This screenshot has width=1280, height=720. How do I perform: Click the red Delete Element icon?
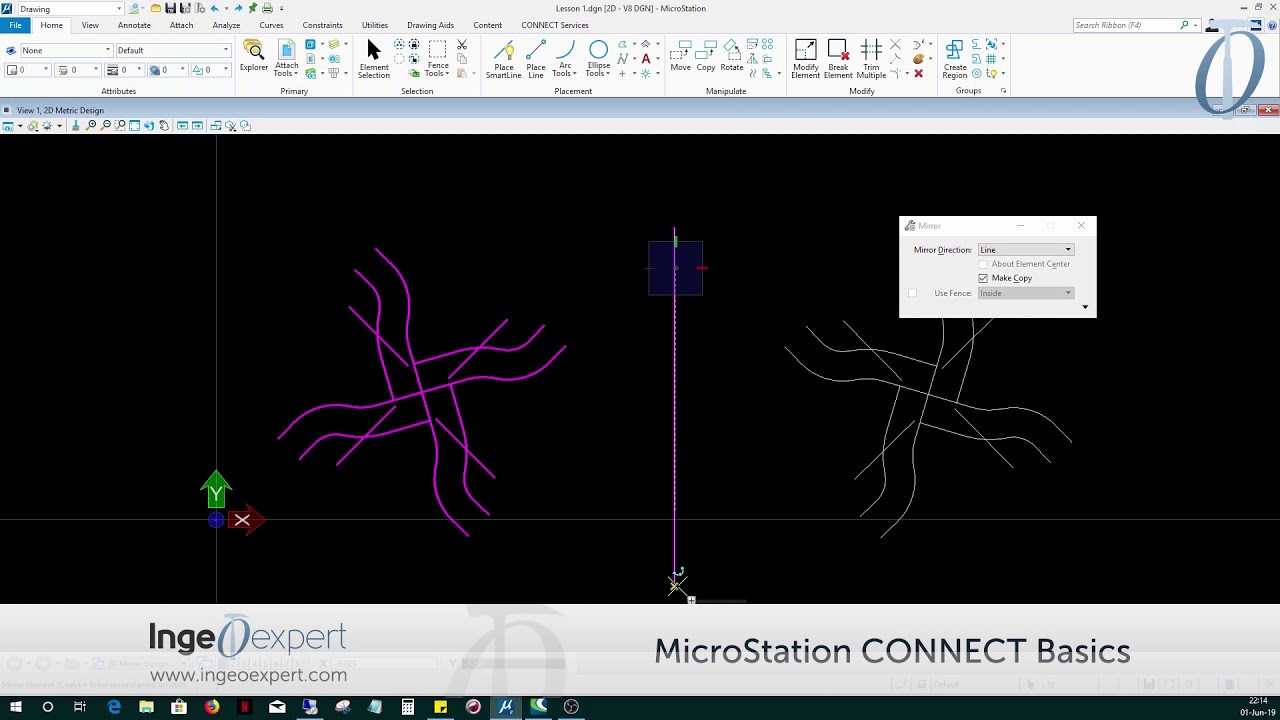[918, 73]
